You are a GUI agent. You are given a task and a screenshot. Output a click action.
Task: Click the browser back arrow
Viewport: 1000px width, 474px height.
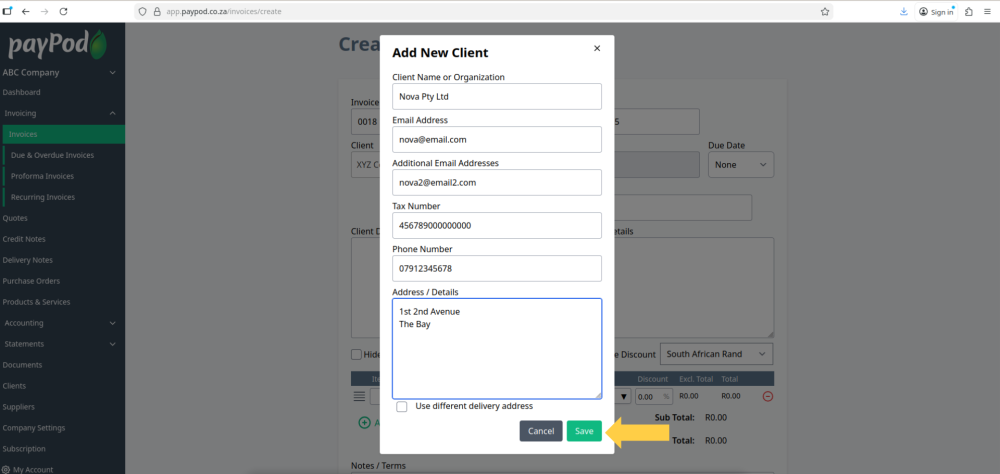tap(26, 11)
